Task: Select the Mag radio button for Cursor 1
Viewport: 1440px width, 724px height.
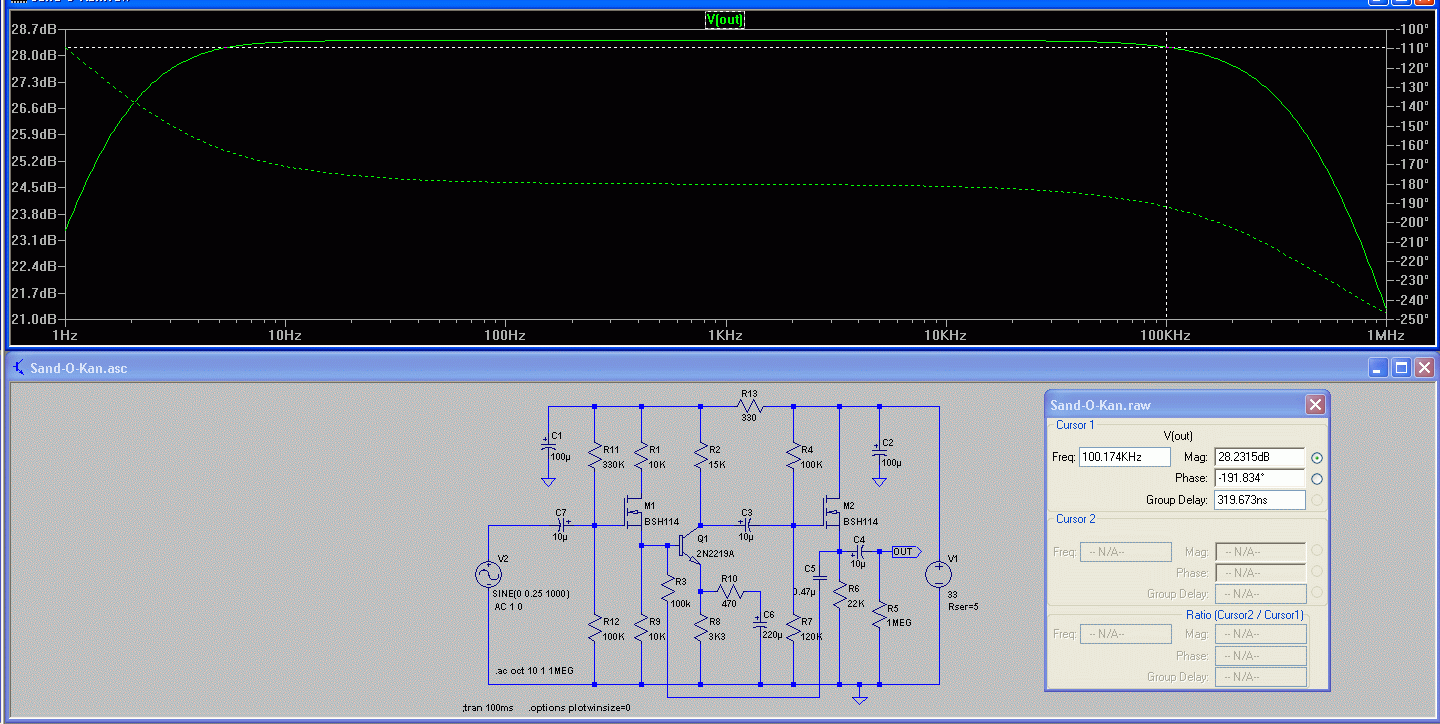Action: [x=1316, y=458]
